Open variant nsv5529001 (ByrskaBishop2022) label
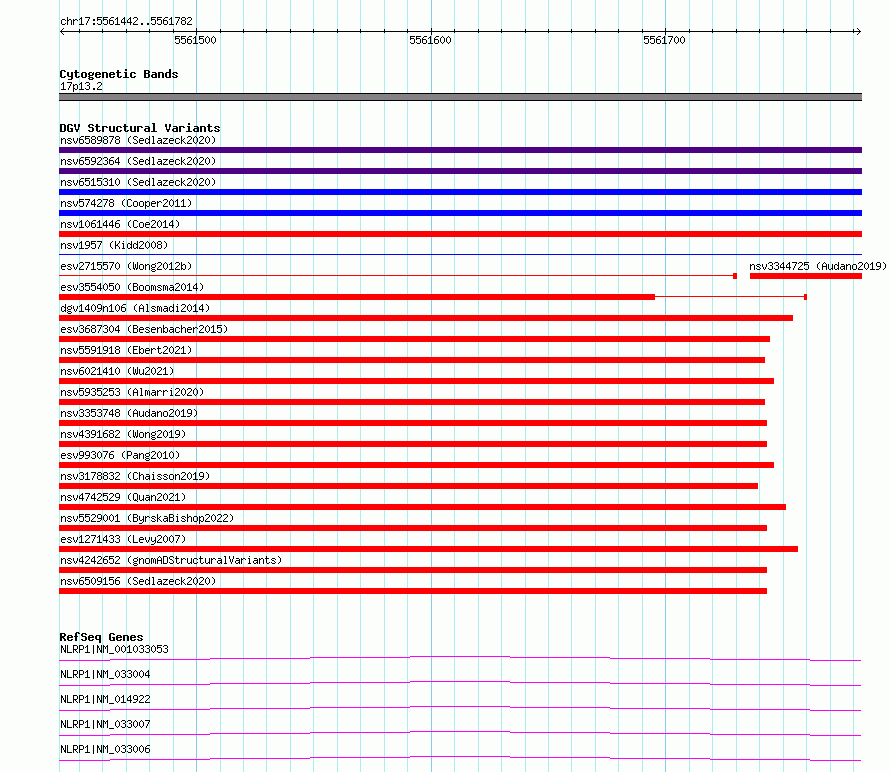Viewport: 890px width, 772px height. pyautogui.click(x=147, y=518)
